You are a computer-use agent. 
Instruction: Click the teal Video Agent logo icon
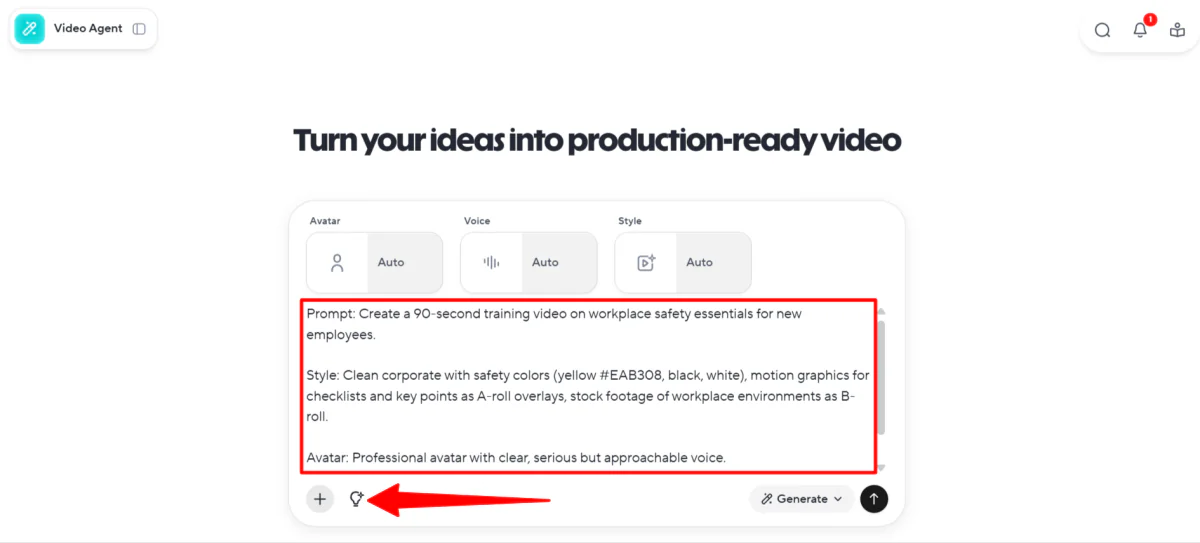point(30,29)
